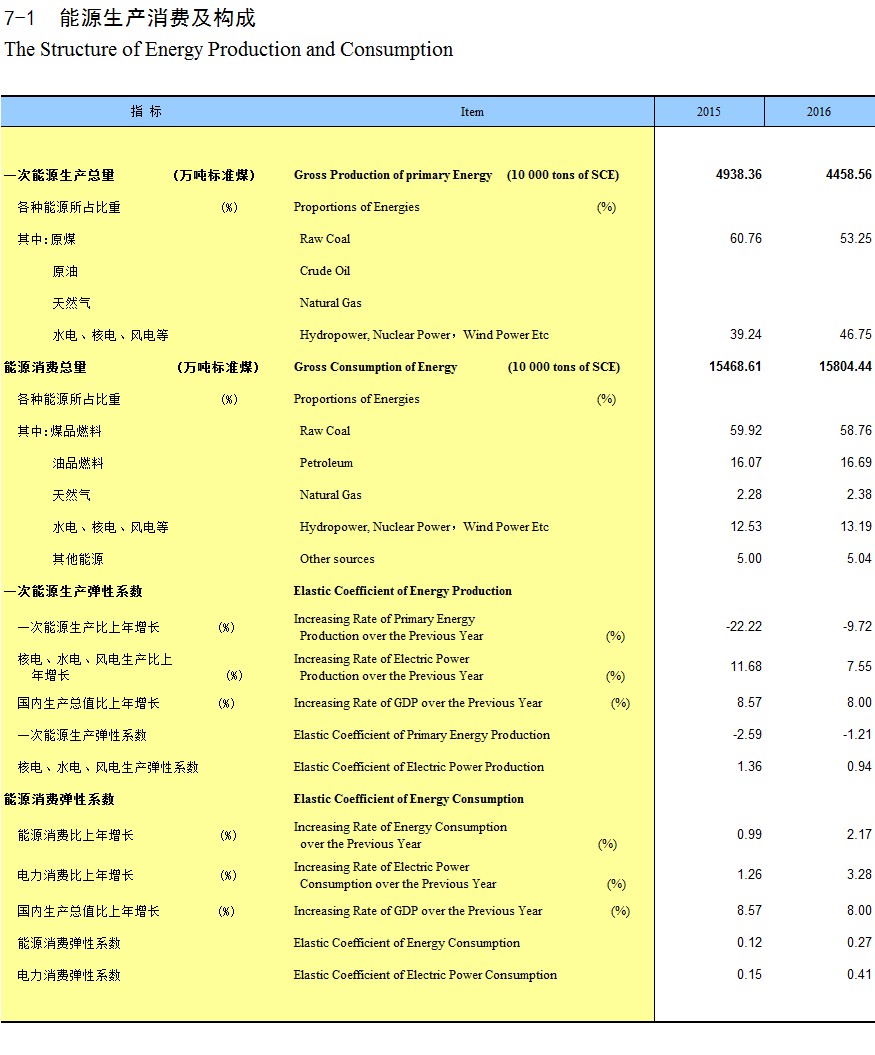Click the 'Crude Oil' row label
875x1055 pixels.
(x=325, y=270)
